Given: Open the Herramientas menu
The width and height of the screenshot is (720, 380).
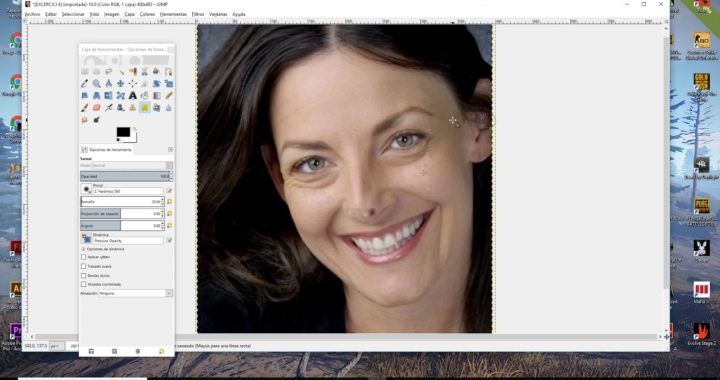Looking at the screenshot, I should tap(173, 14).
